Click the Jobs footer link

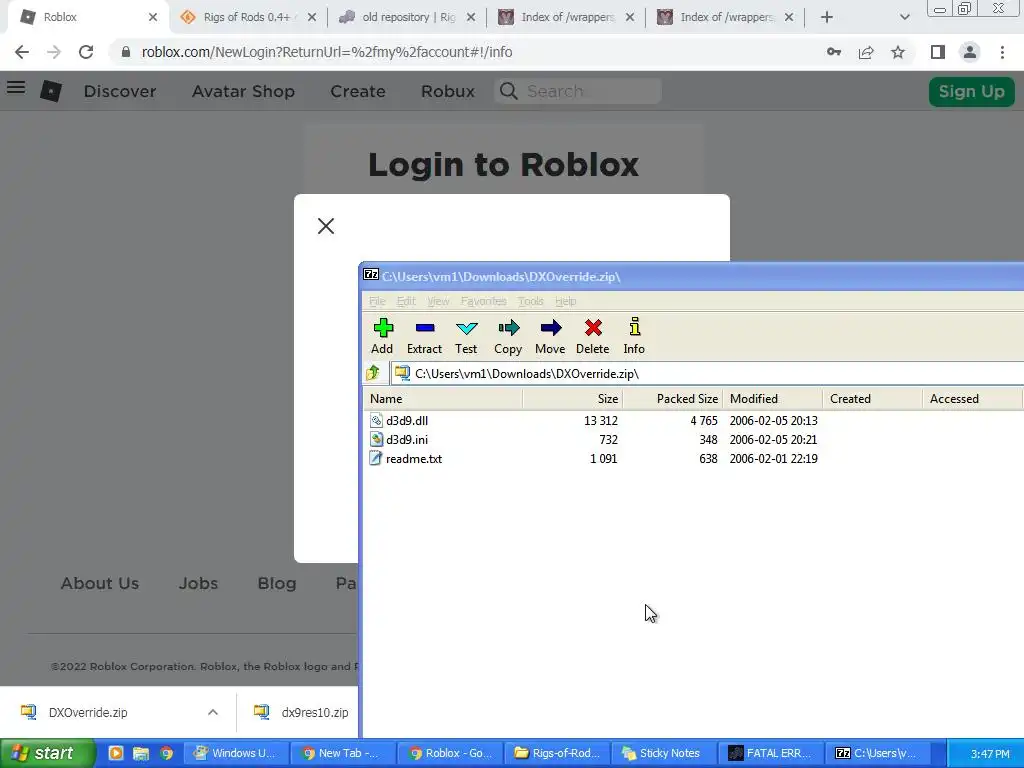pos(199,583)
